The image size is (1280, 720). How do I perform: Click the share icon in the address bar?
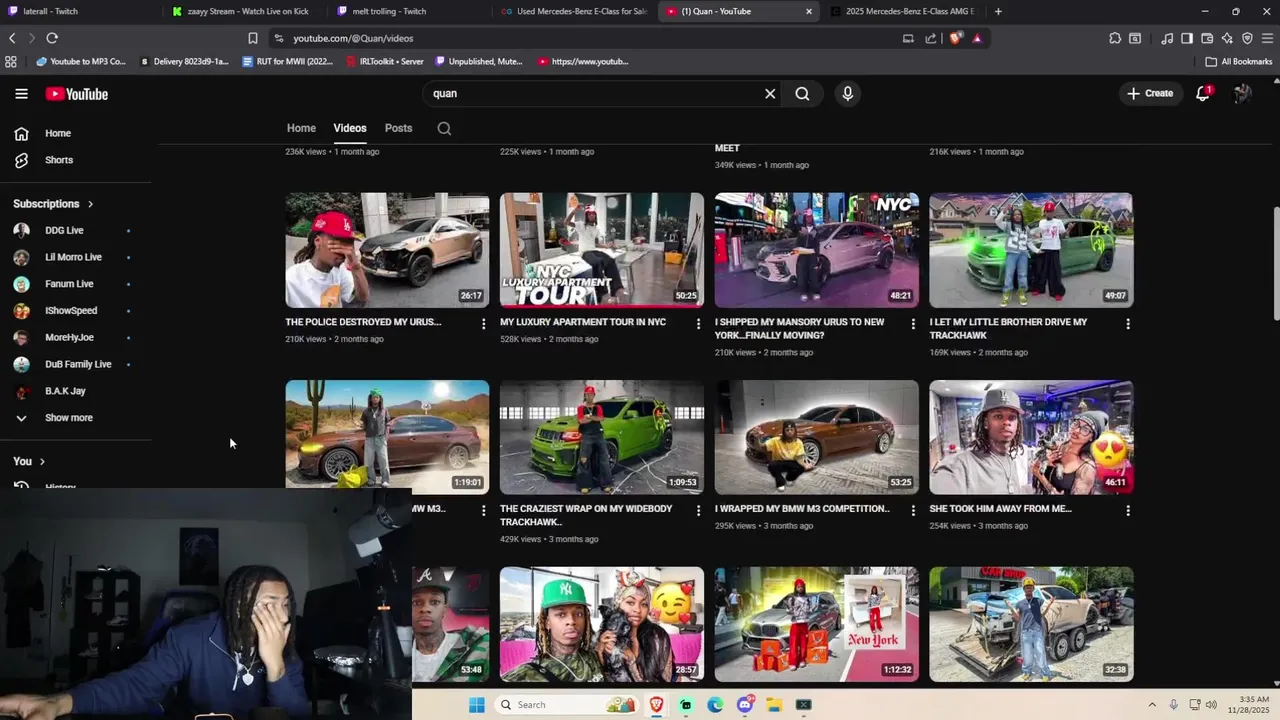(x=931, y=38)
